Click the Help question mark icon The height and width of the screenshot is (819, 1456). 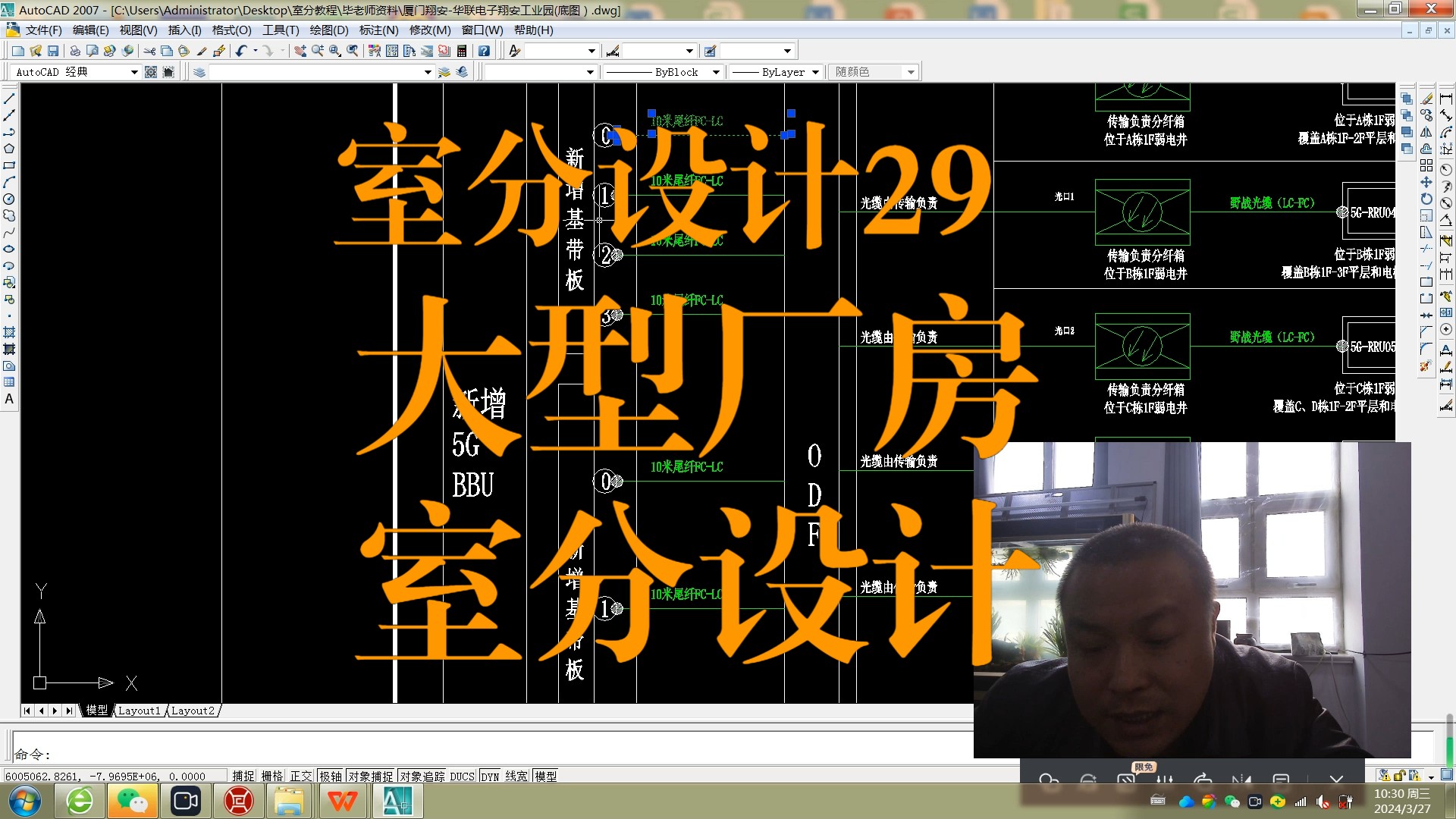coord(484,51)
